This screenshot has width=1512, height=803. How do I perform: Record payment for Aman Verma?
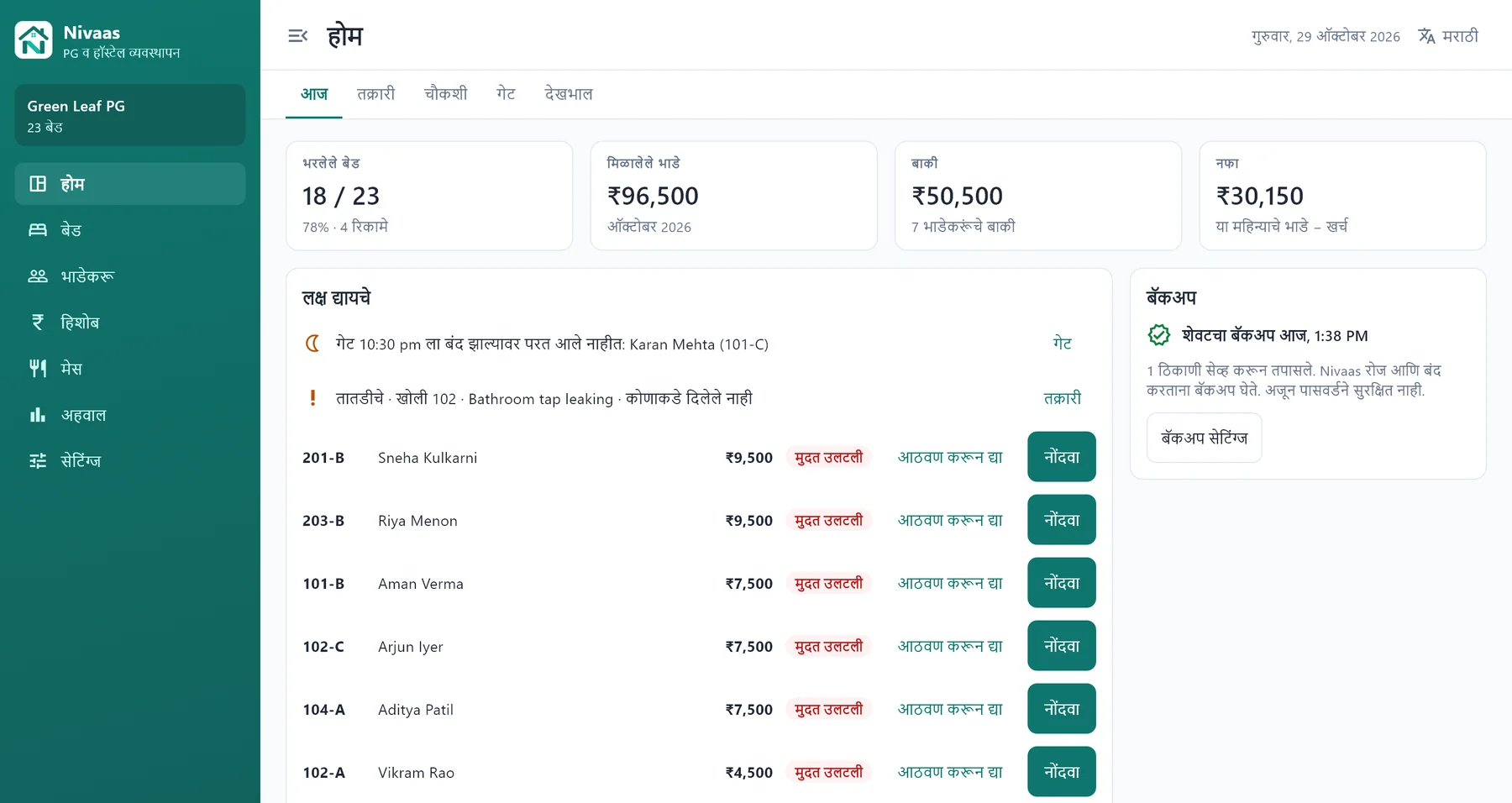[1062, 583]
